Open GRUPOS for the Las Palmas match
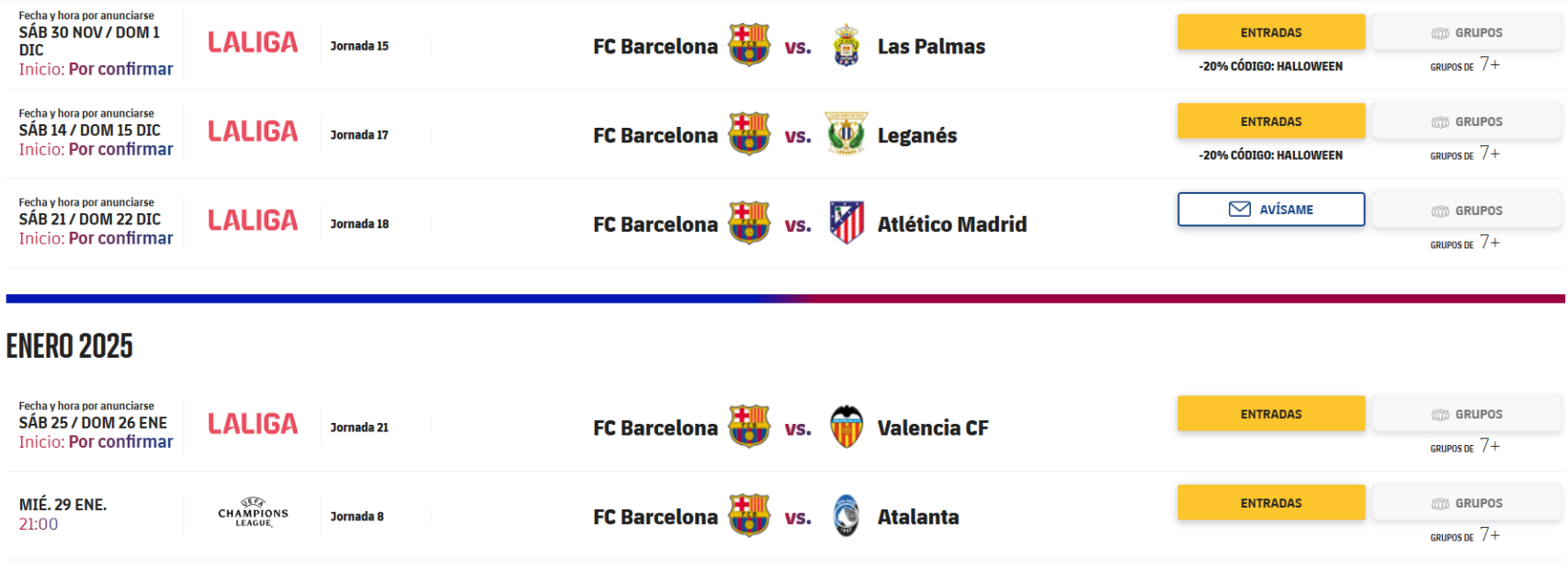Image resolution: width=1568 pixels, height=571 pixels. click(x=1466, y=32)
